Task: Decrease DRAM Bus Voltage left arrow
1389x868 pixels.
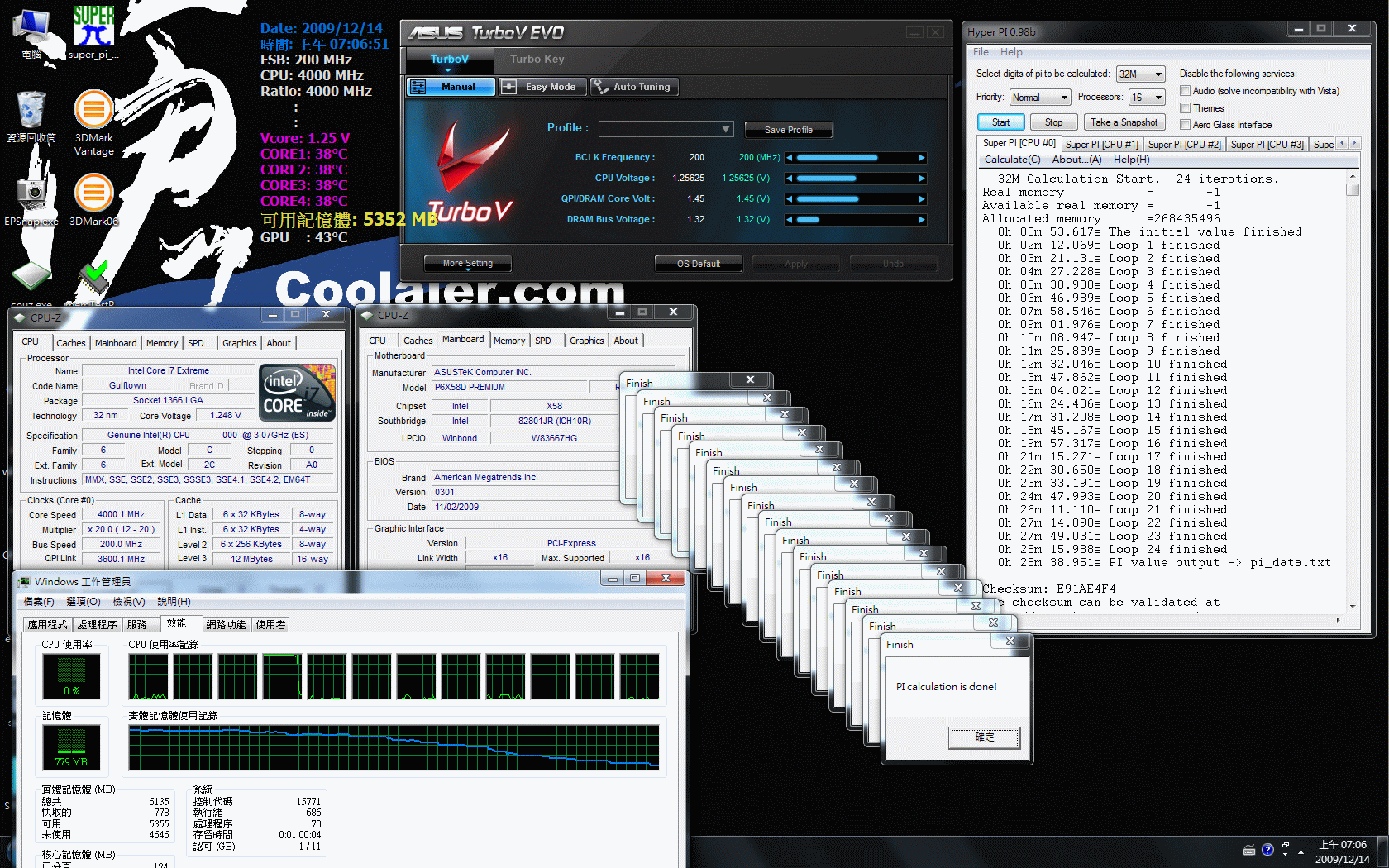Action: point(789,220)
